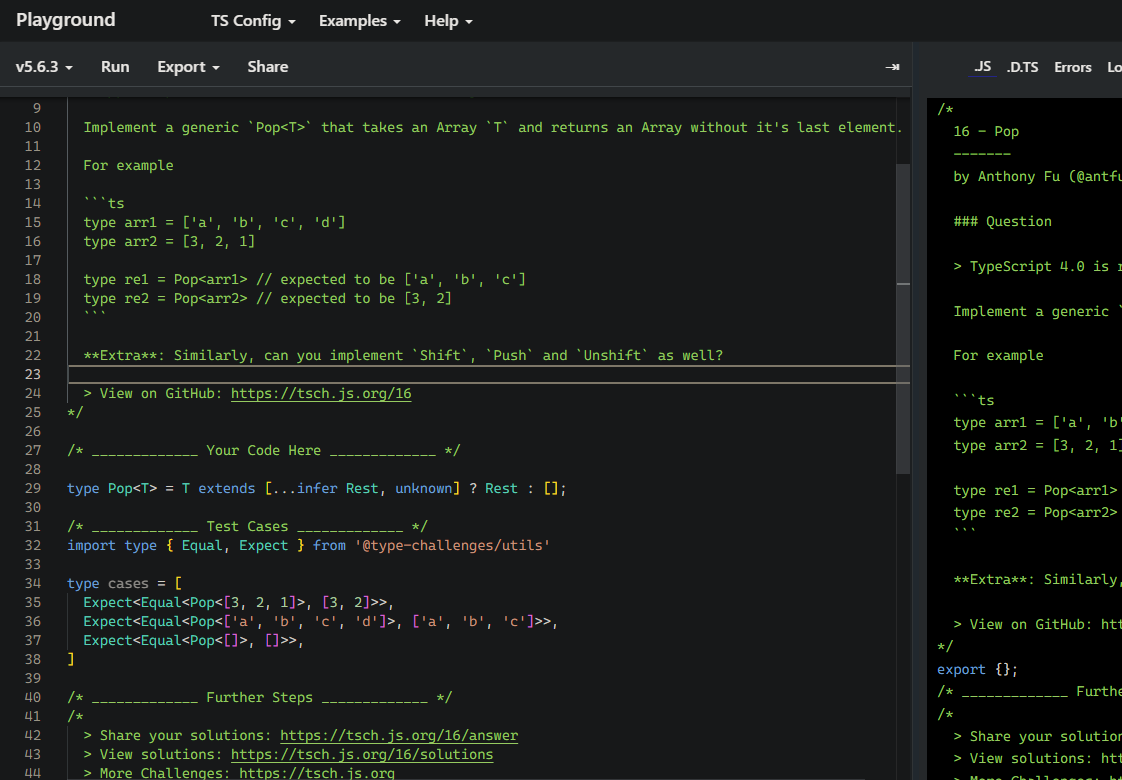This screenshot has width=1122, height=780.
Task: Expand the Export menu
Action: (x=188, y=67)
